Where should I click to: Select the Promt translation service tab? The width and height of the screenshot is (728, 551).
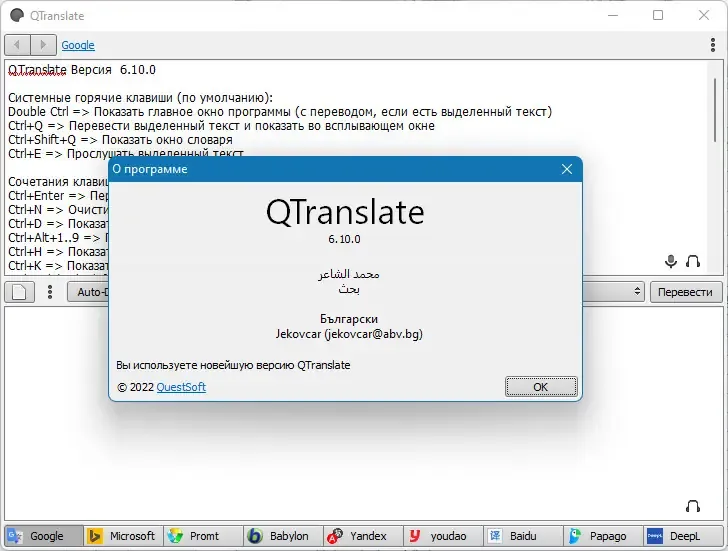point(203,536)
